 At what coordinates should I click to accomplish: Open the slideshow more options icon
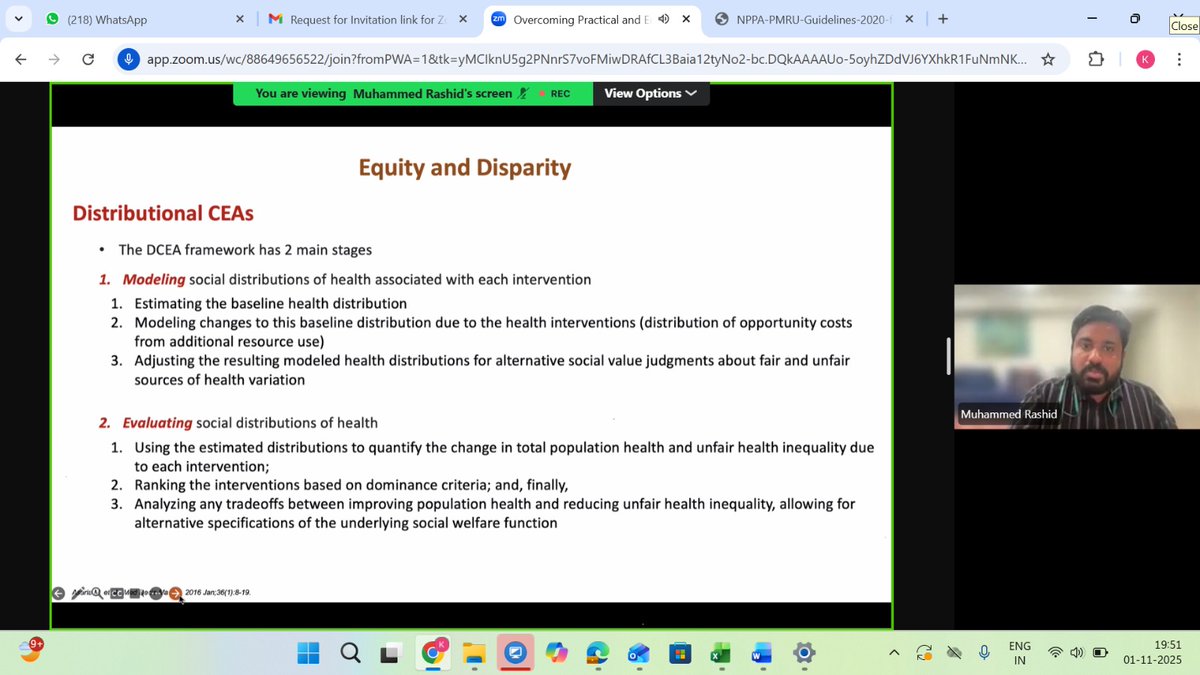(156, 593)
